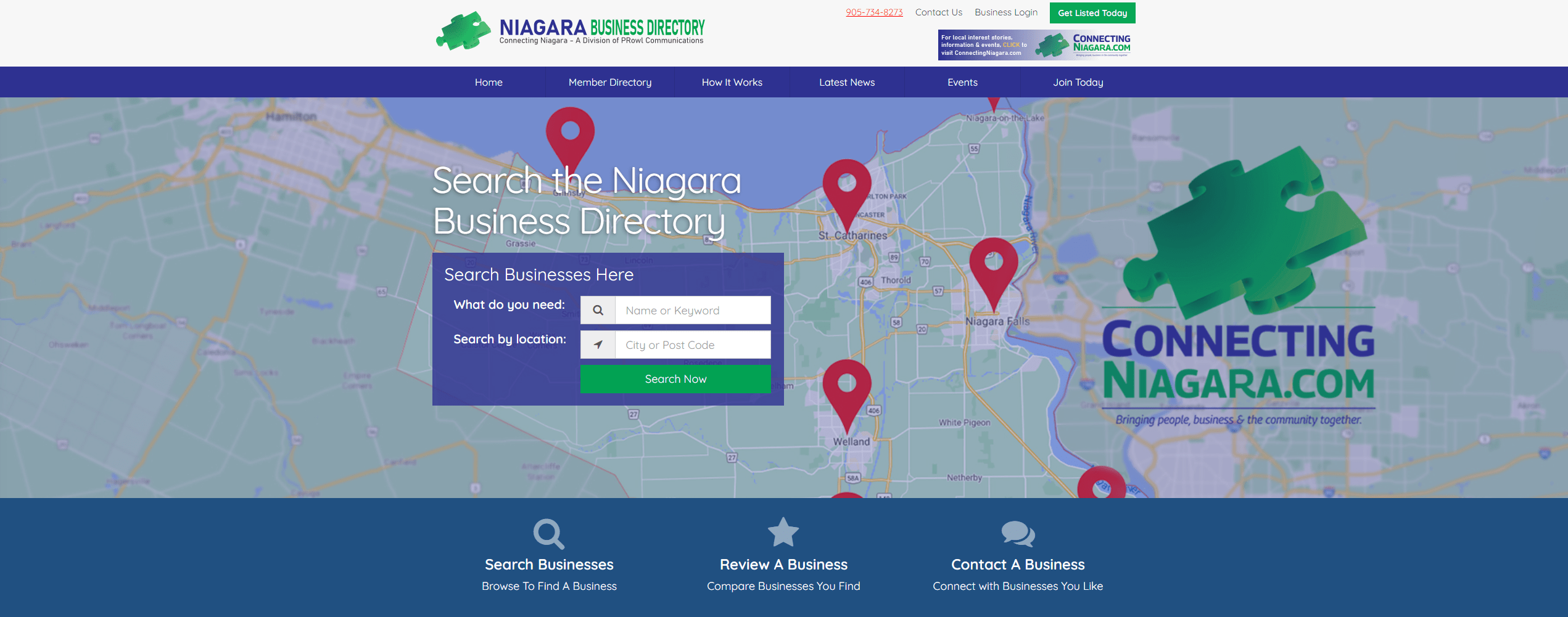Select the Events menu item

tap(962, 82)
